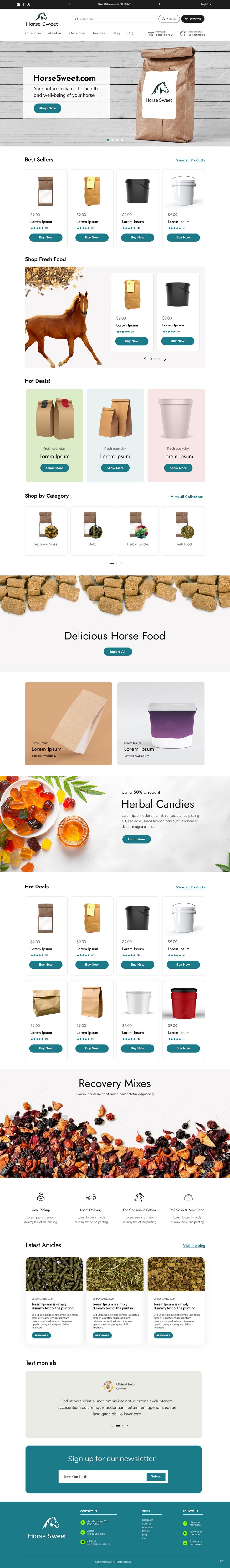Click the Horse Sweet header logo
The height and width of the screenshot is (1568, 230).
coord(42,19)
